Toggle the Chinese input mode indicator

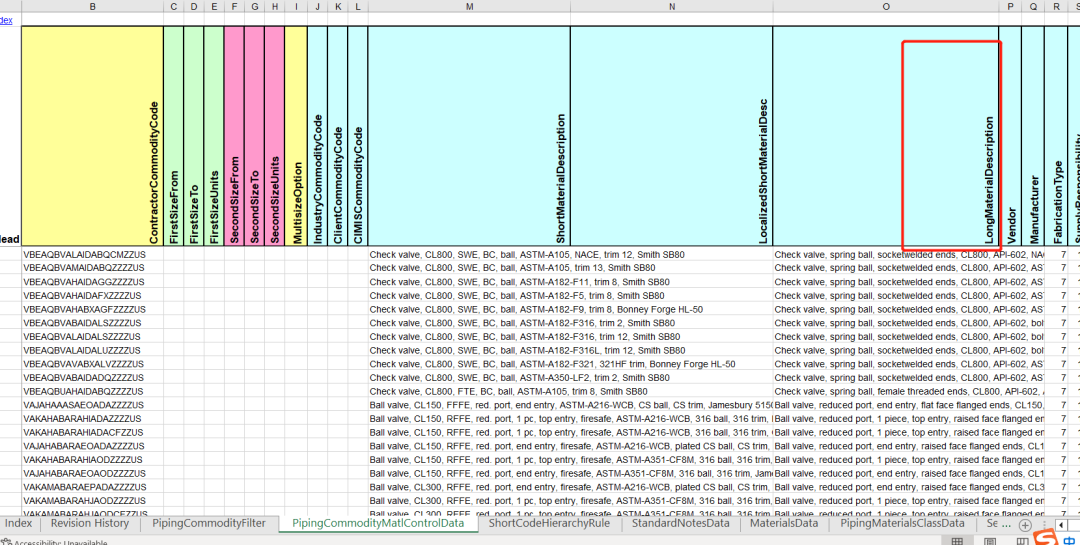pyautogui.click(x=1068, y=539)
